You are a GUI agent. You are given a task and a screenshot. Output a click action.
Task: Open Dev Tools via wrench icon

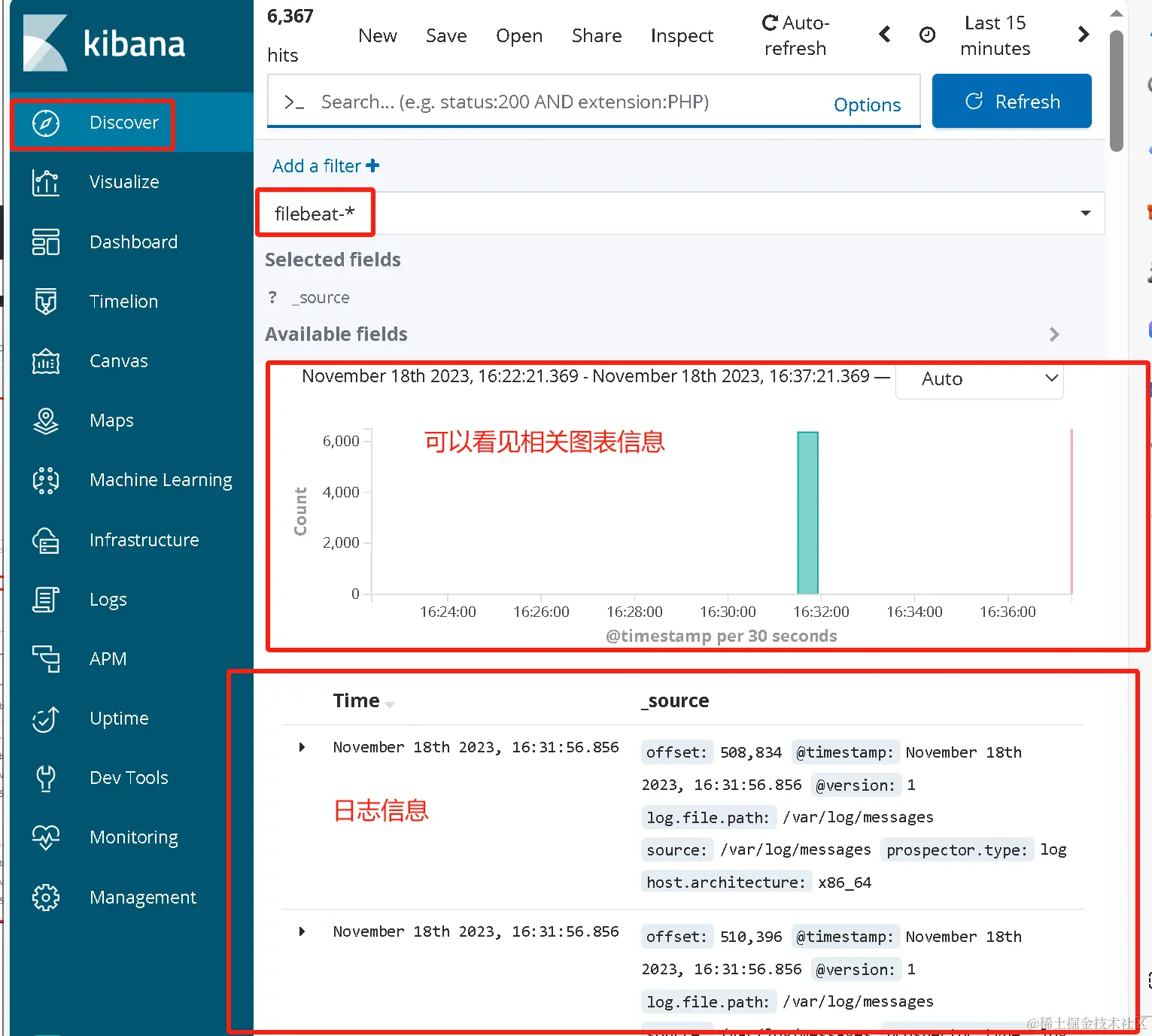click(x=46, y=778)
